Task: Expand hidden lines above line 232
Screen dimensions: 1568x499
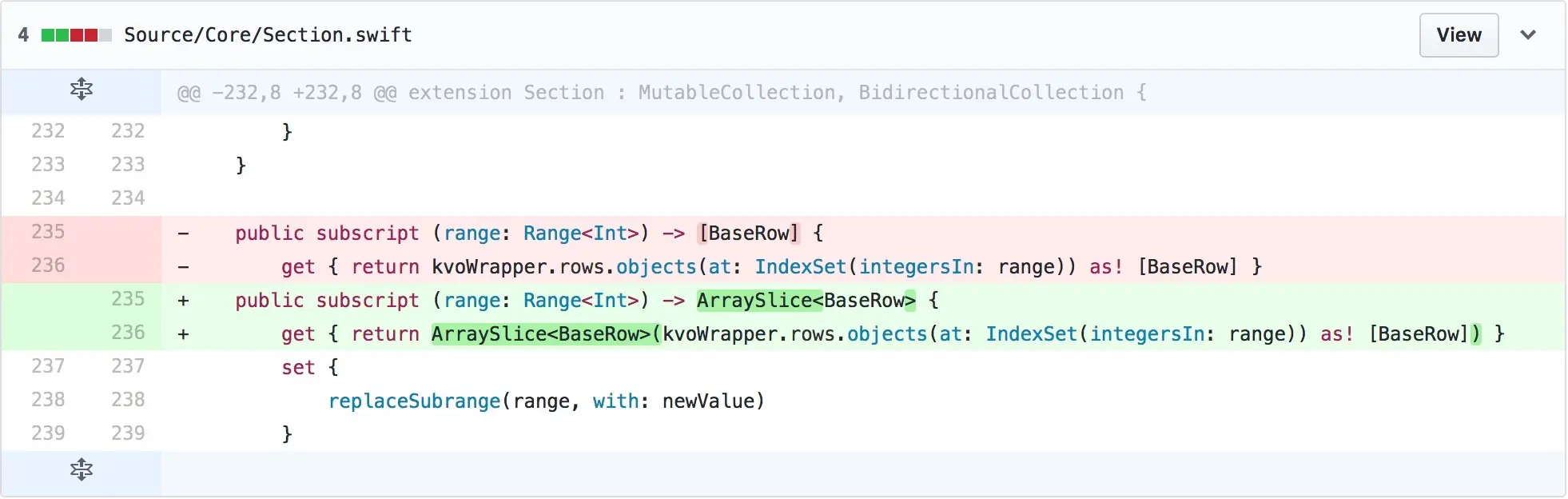Action: 81,90
